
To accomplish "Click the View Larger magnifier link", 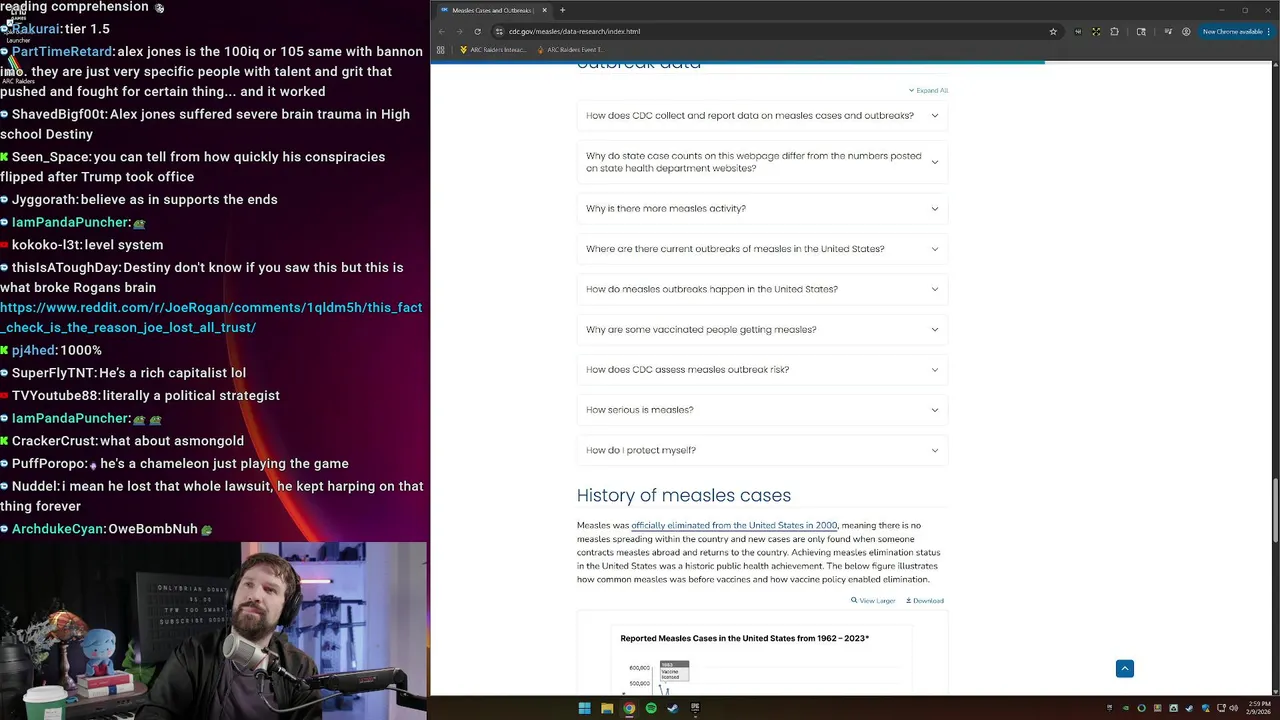I will point(873,601).
